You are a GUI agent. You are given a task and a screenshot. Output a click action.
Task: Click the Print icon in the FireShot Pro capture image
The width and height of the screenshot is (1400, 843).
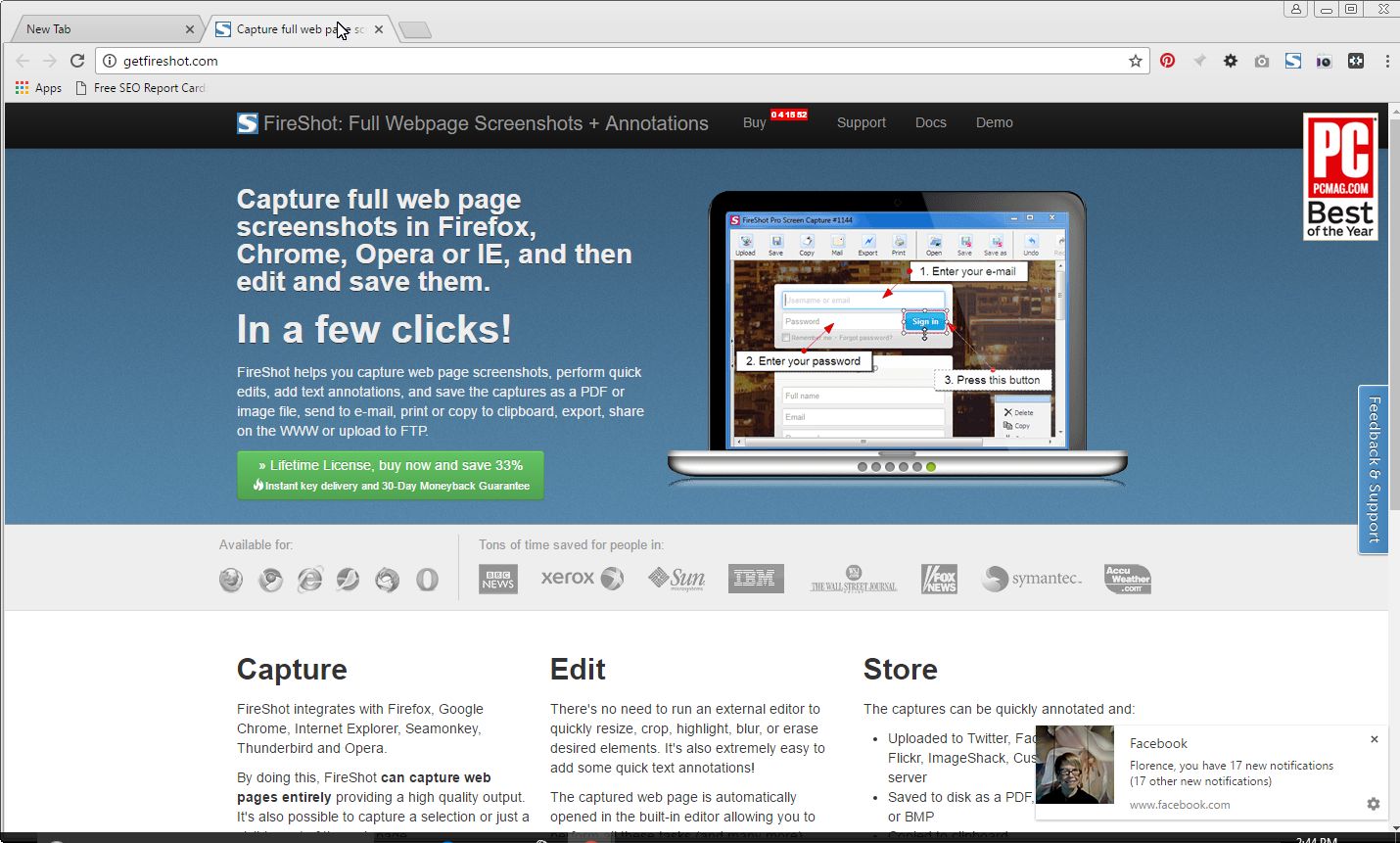point(899,245)
